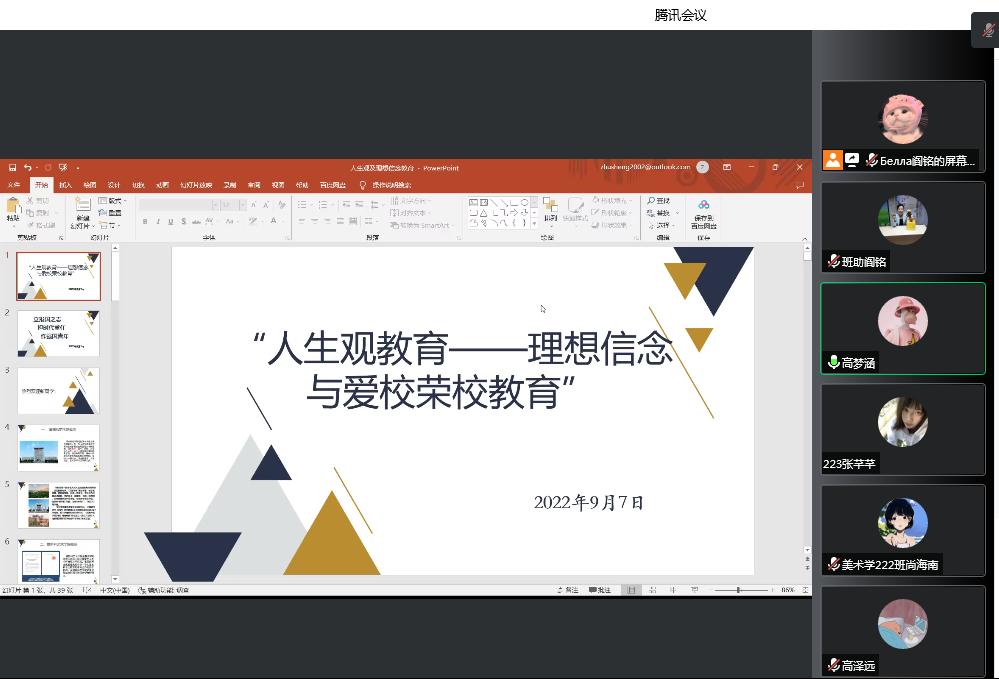Click the microphone icon at top right corner
Image resolution: width=999 pixels, height=679 pixels.
click(987, 31)
